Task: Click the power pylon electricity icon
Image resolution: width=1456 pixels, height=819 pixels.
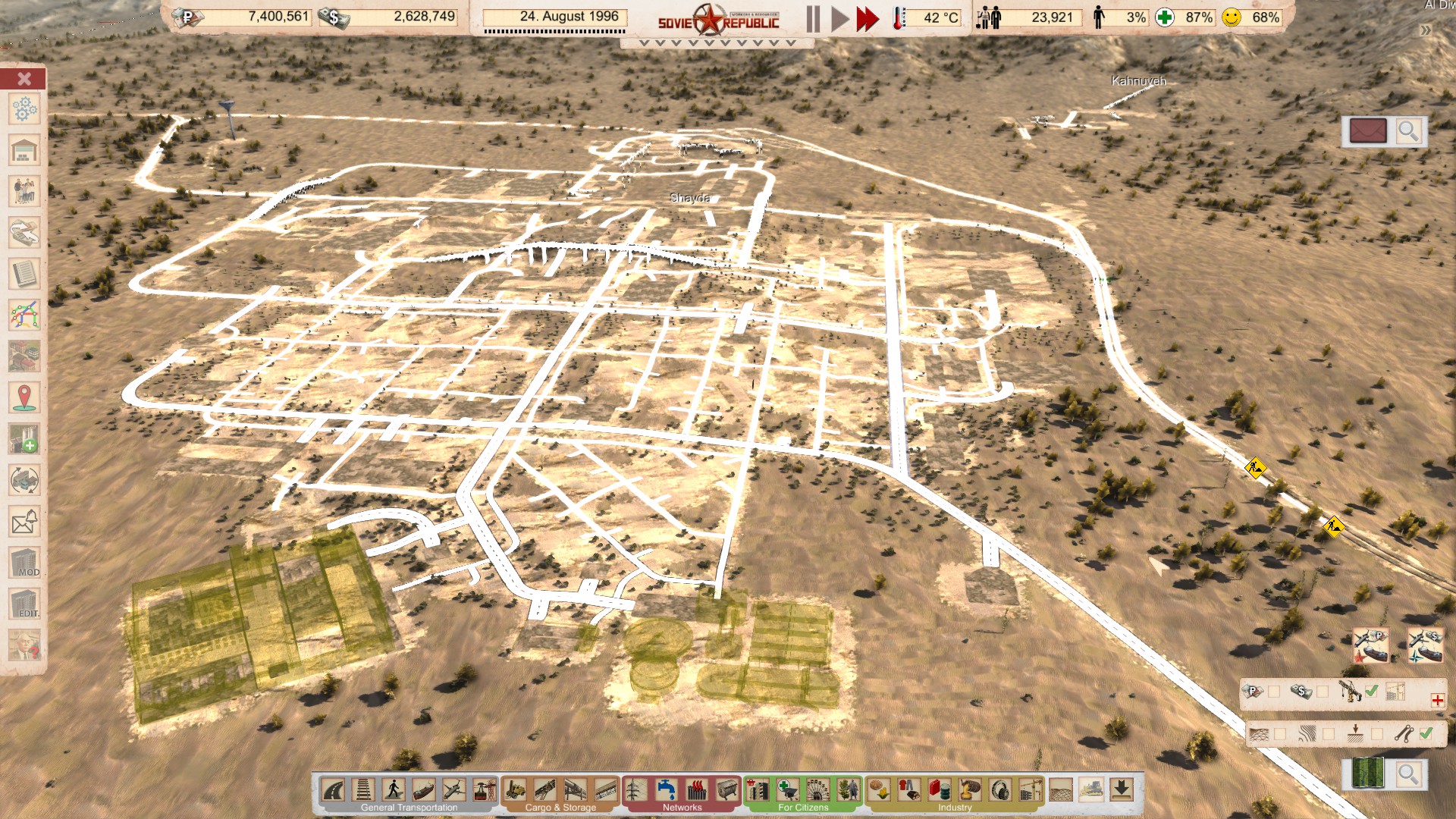Action: (635, 790)
